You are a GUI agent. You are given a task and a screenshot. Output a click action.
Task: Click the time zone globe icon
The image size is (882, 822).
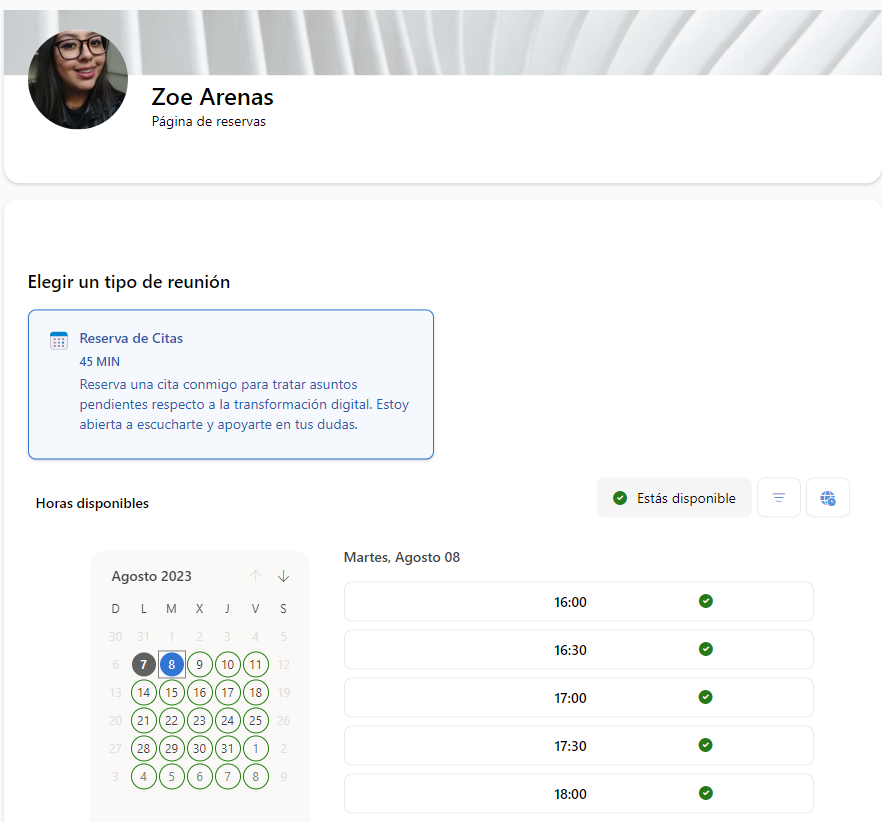coord(828,497)
